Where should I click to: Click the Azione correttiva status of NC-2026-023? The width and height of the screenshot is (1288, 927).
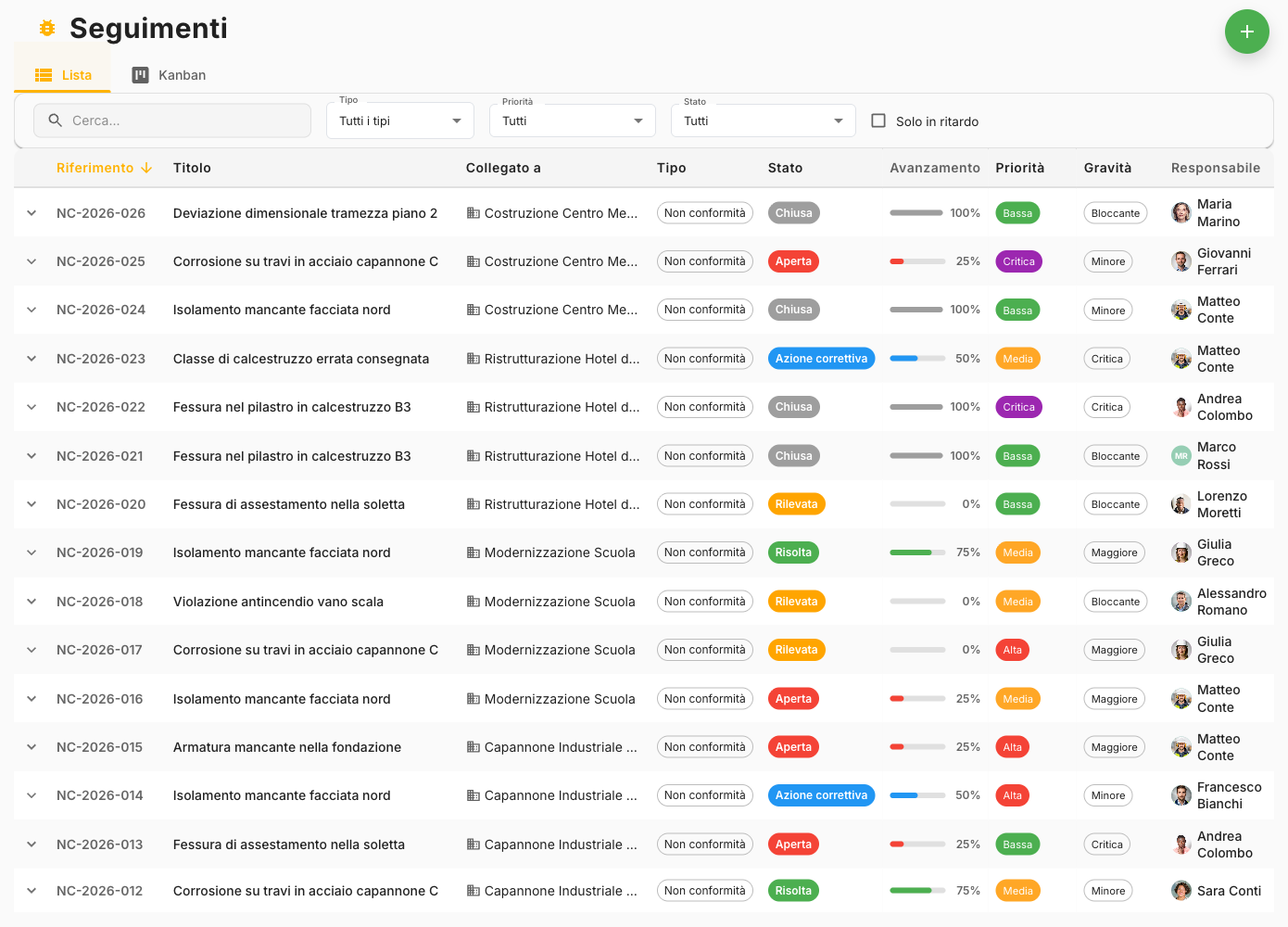[x=821, y=359]
